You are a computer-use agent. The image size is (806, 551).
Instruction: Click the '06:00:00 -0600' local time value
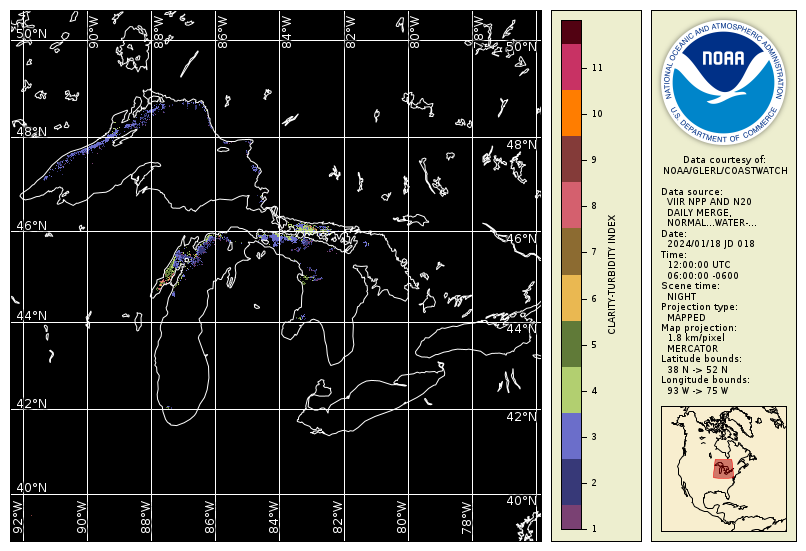(x=703, y=276)
